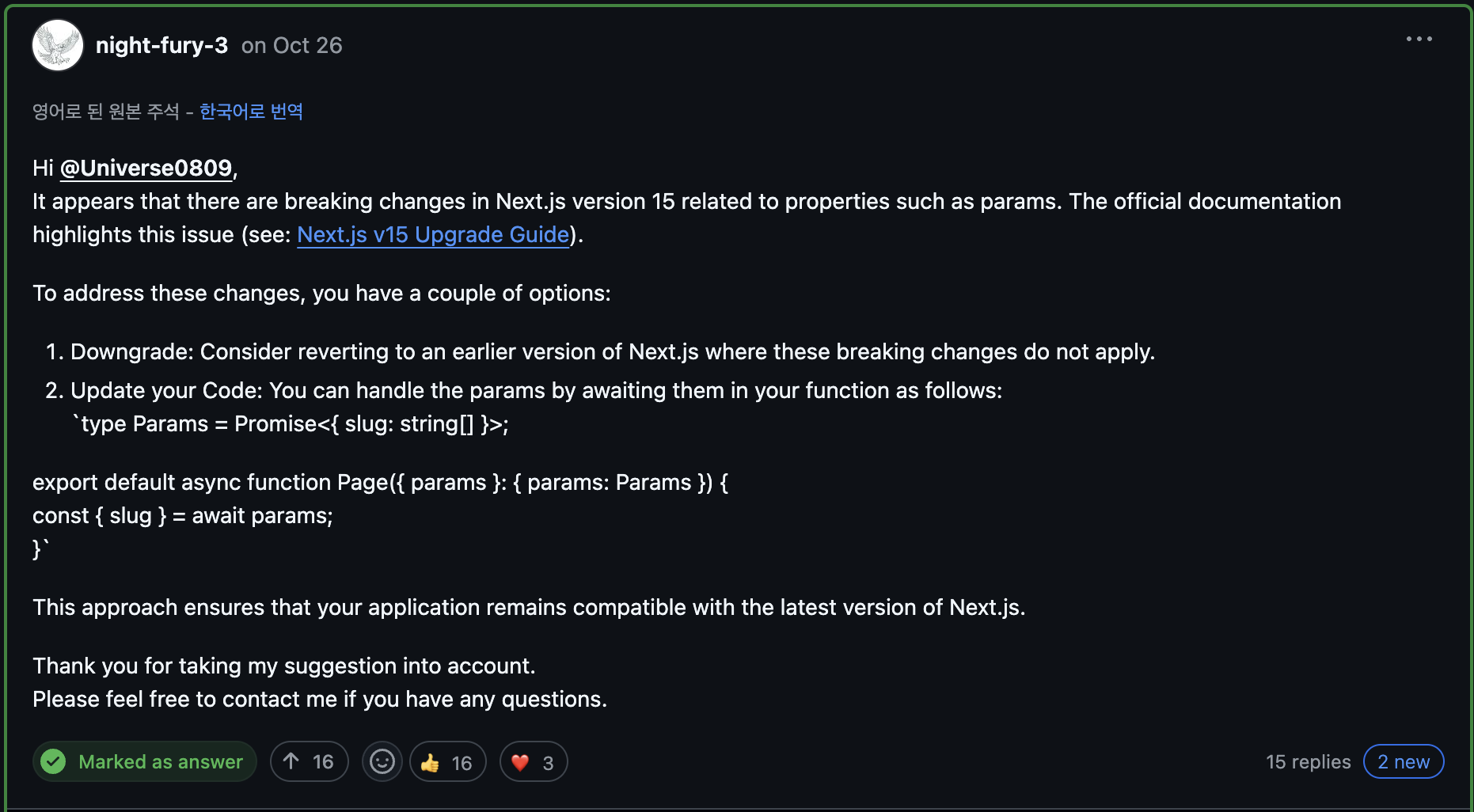Expand the 15 replies thread

pos(1308,761)
